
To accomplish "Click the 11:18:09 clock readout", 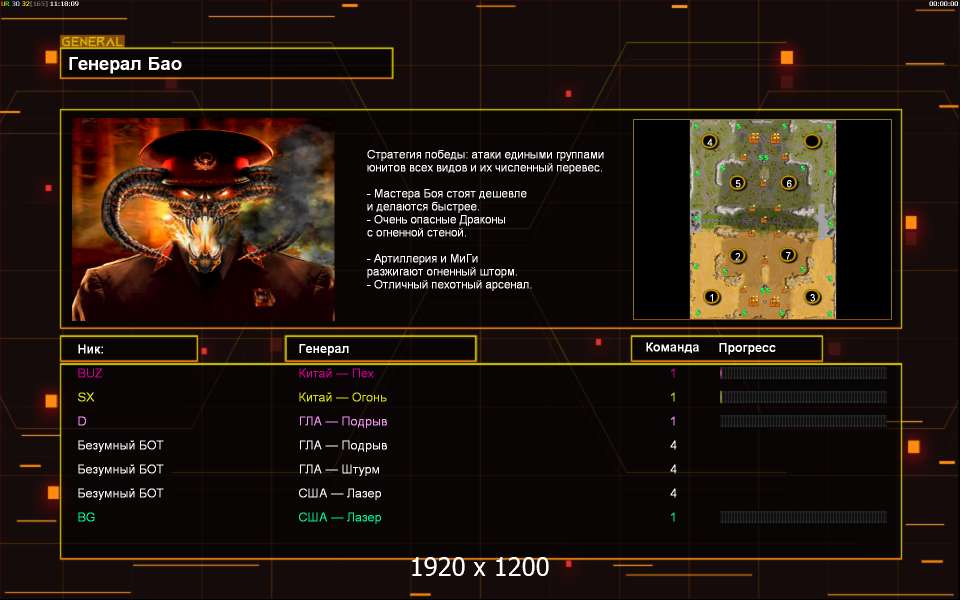I will pyautogui.click(x=64, y=4).
